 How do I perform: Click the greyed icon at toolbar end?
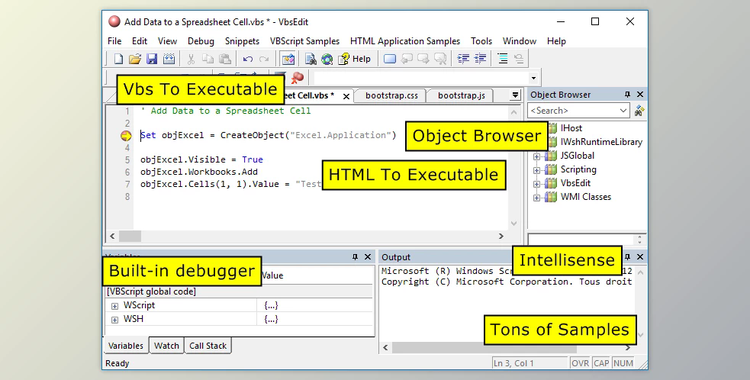[519, 59]
